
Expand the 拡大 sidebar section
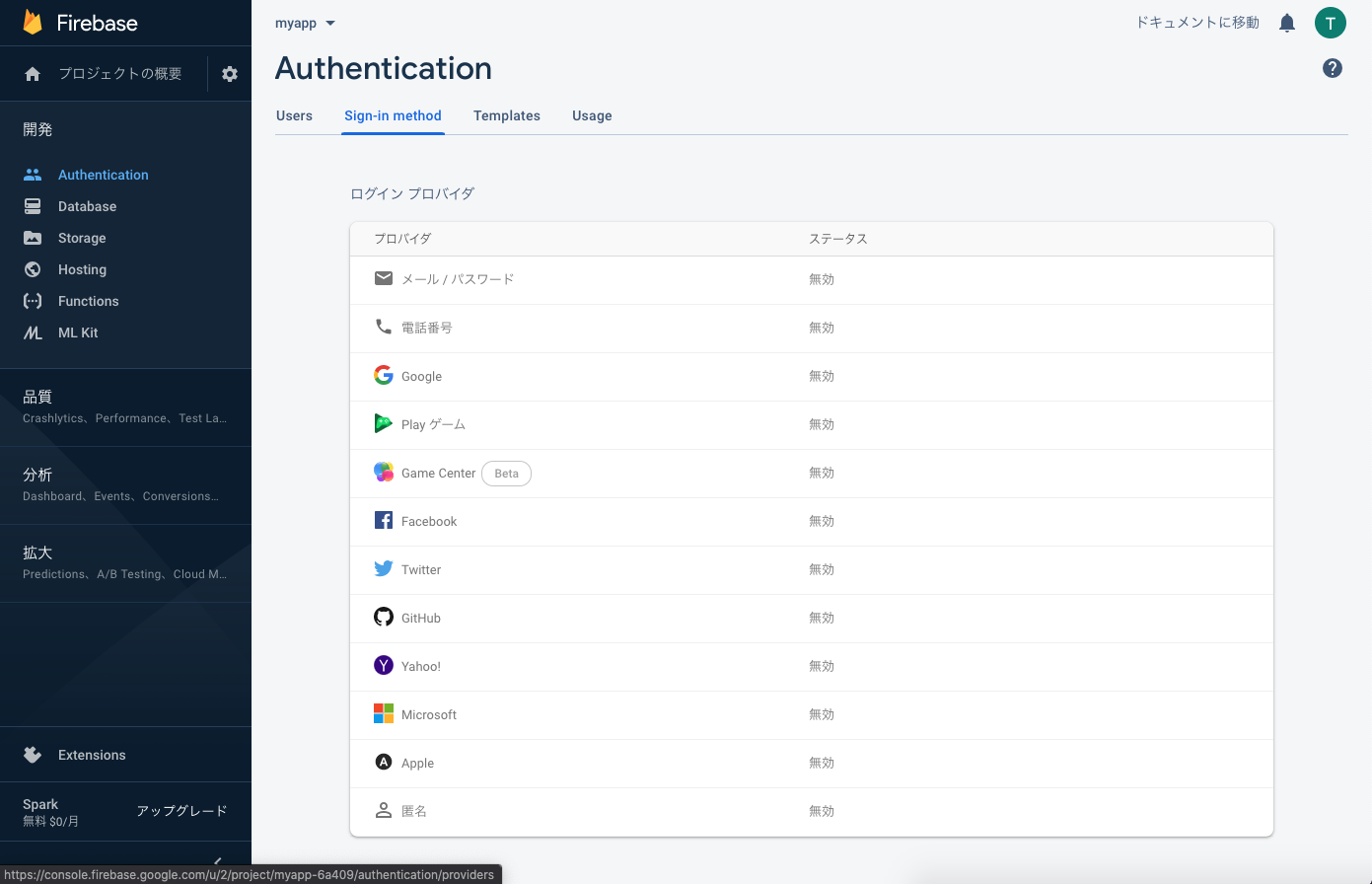click(125, 562)
